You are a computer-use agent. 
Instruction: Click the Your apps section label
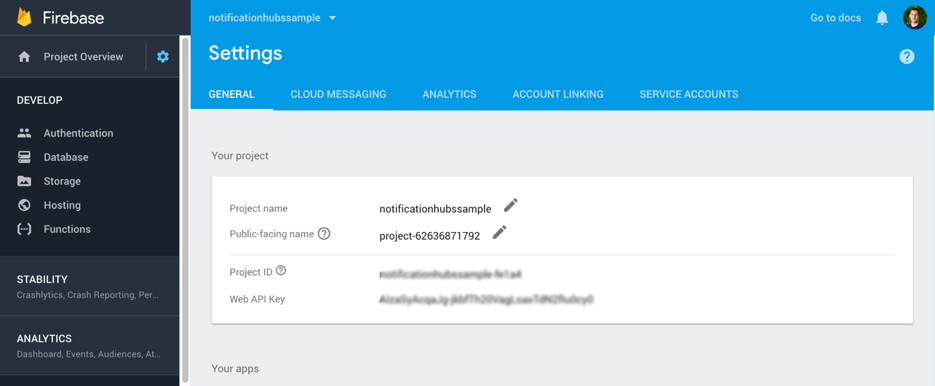pos(235,369)
